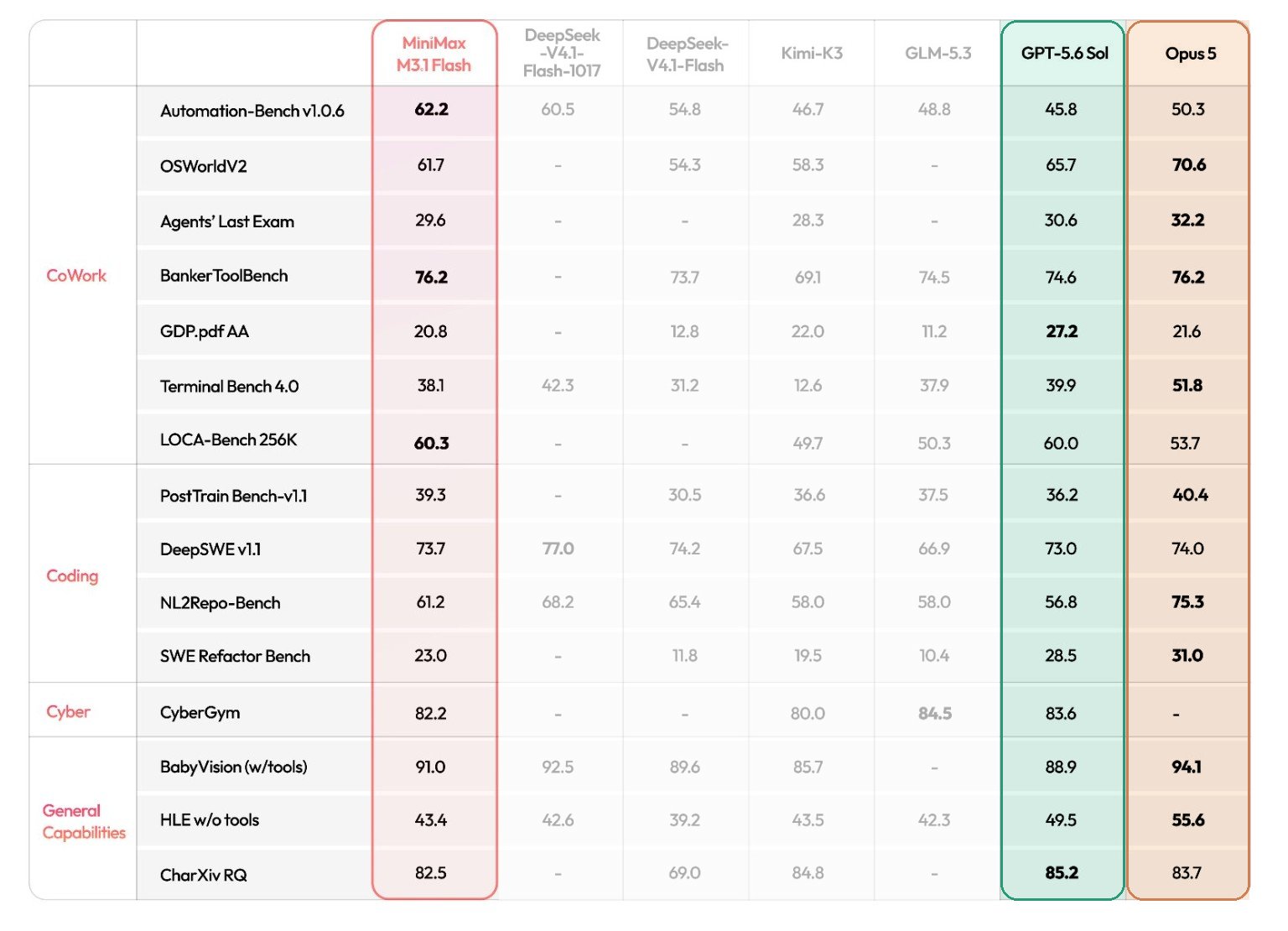Click the OSWorldV2 benchmark name
The image size is (1288, 931).
coord(203,166)
